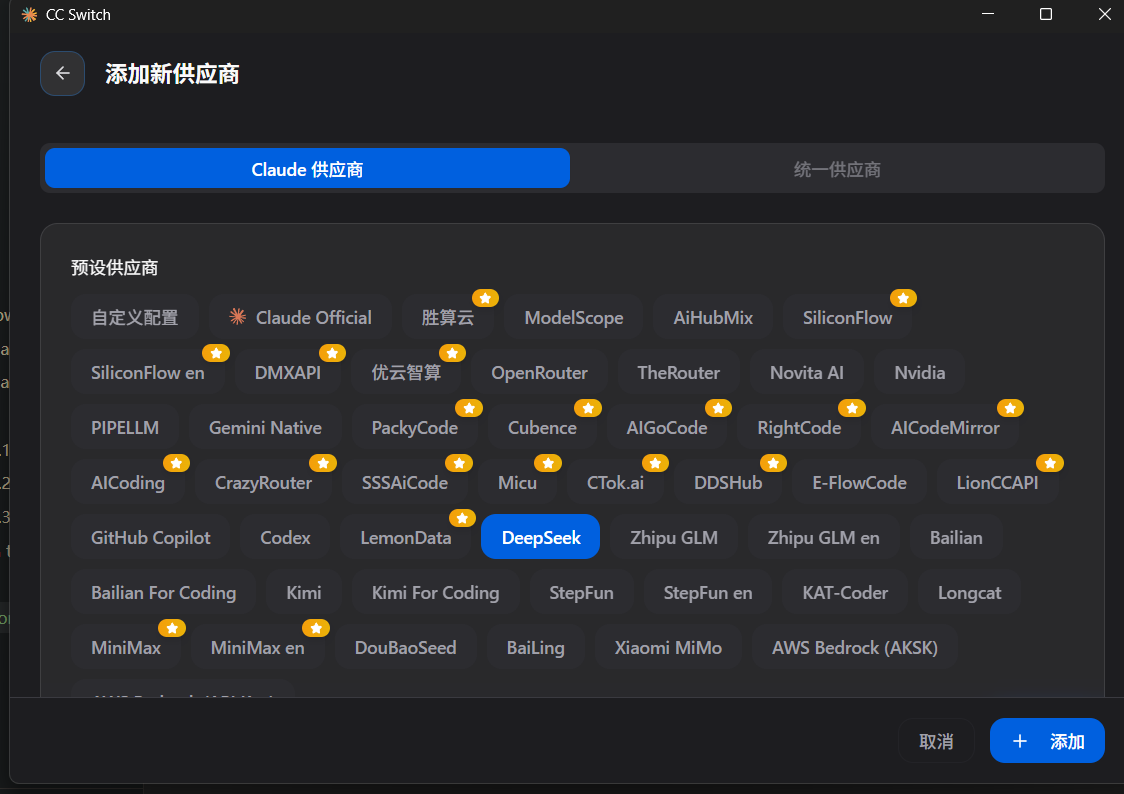The height and width of the screenshot is (794, 1124).
Task: Select Gemini Native preset
Action: click(x=265, y=428)
